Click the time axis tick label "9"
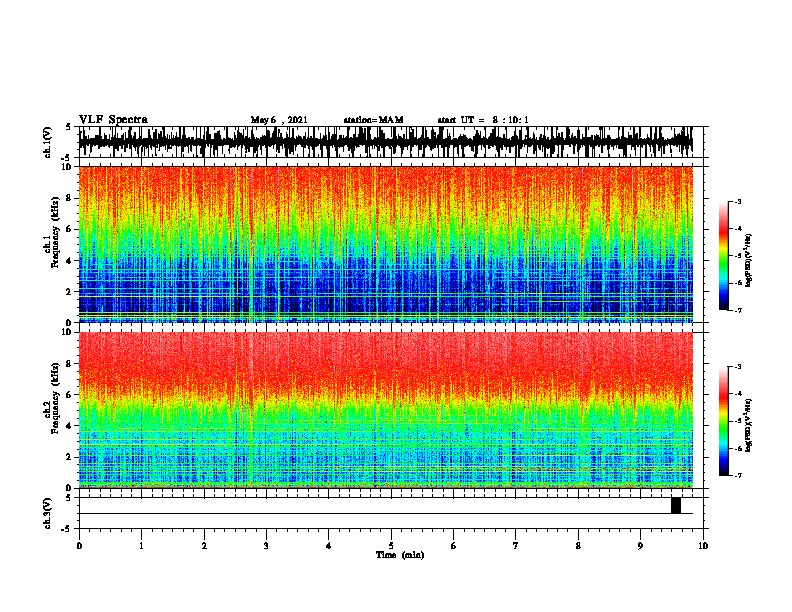The width and height of the screenshot is (792, 612). click(x=640, y=546)
